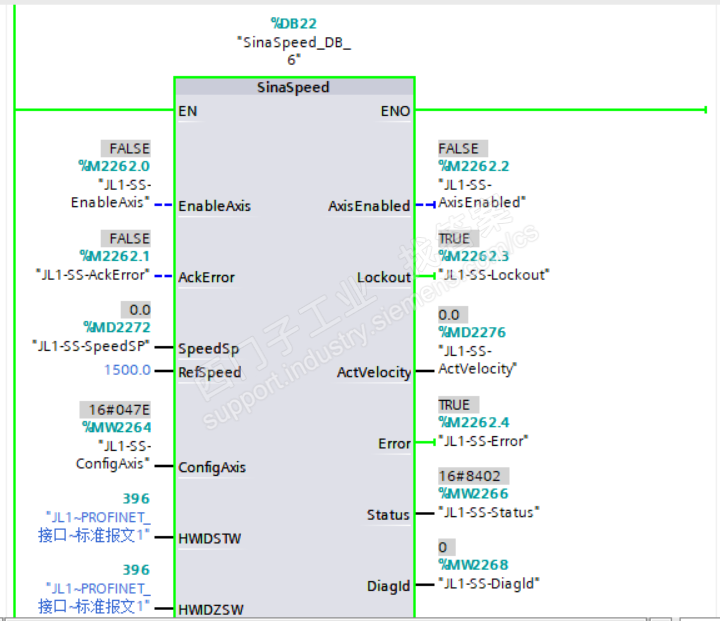Select the RefSpeed input parameter
The image size is (720, 621).
click(x=209, y=372)
